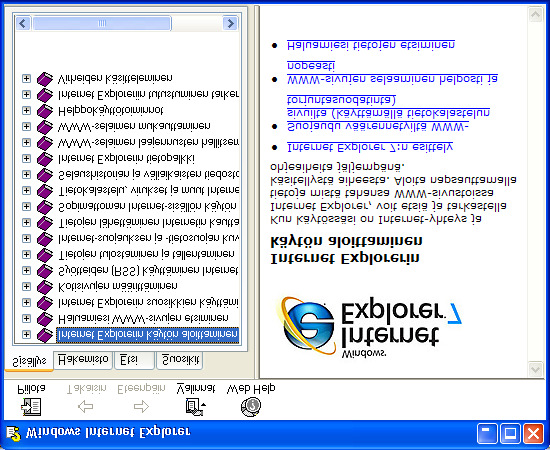The image size is (550, 450).
Task: Select the book icon for Internet-suojauksen ja -tietosuojan
Action: pyautogui.click(x=45, y=239)
